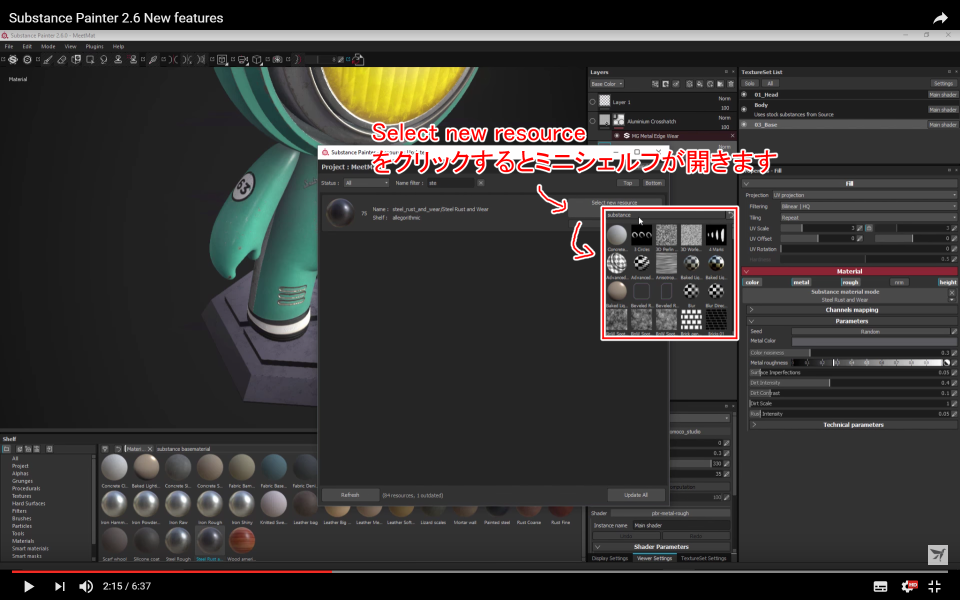Select the Smudge tool in toolbar

point(103,59)
